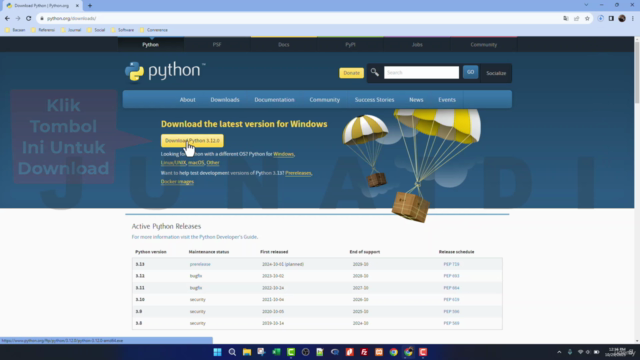Open the Chrome three-dot menu
Image resolution: width=640 pixels, height=360 pixels.
click(x=633, y=18)
